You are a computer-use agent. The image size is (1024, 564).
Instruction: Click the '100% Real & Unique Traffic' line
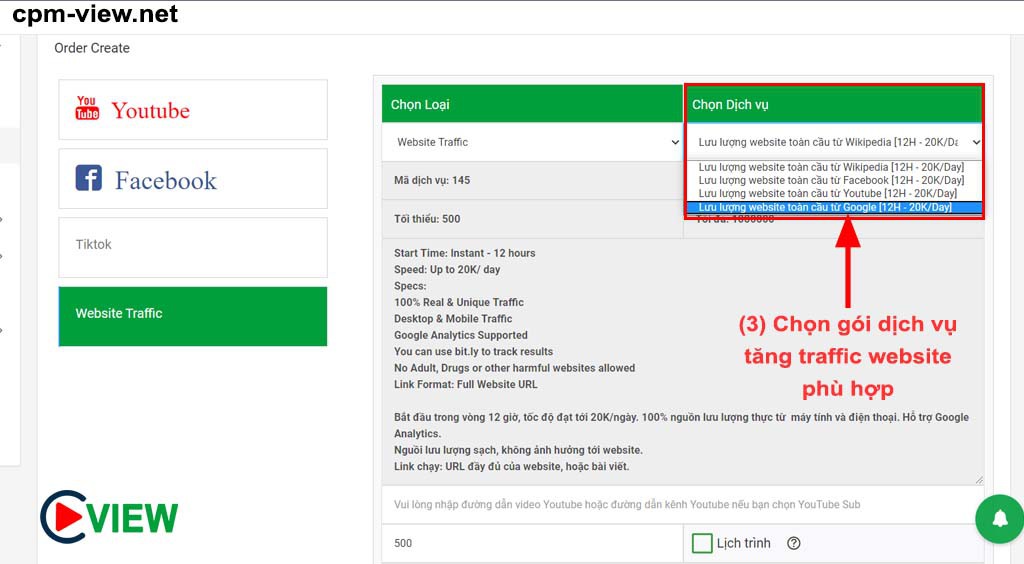tap(458, 302)
